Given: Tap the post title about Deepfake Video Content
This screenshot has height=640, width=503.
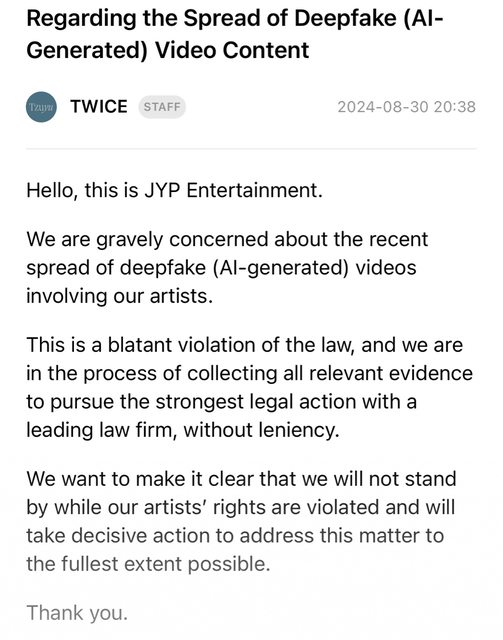Looking at the screenshot, I should pos(235,34).
